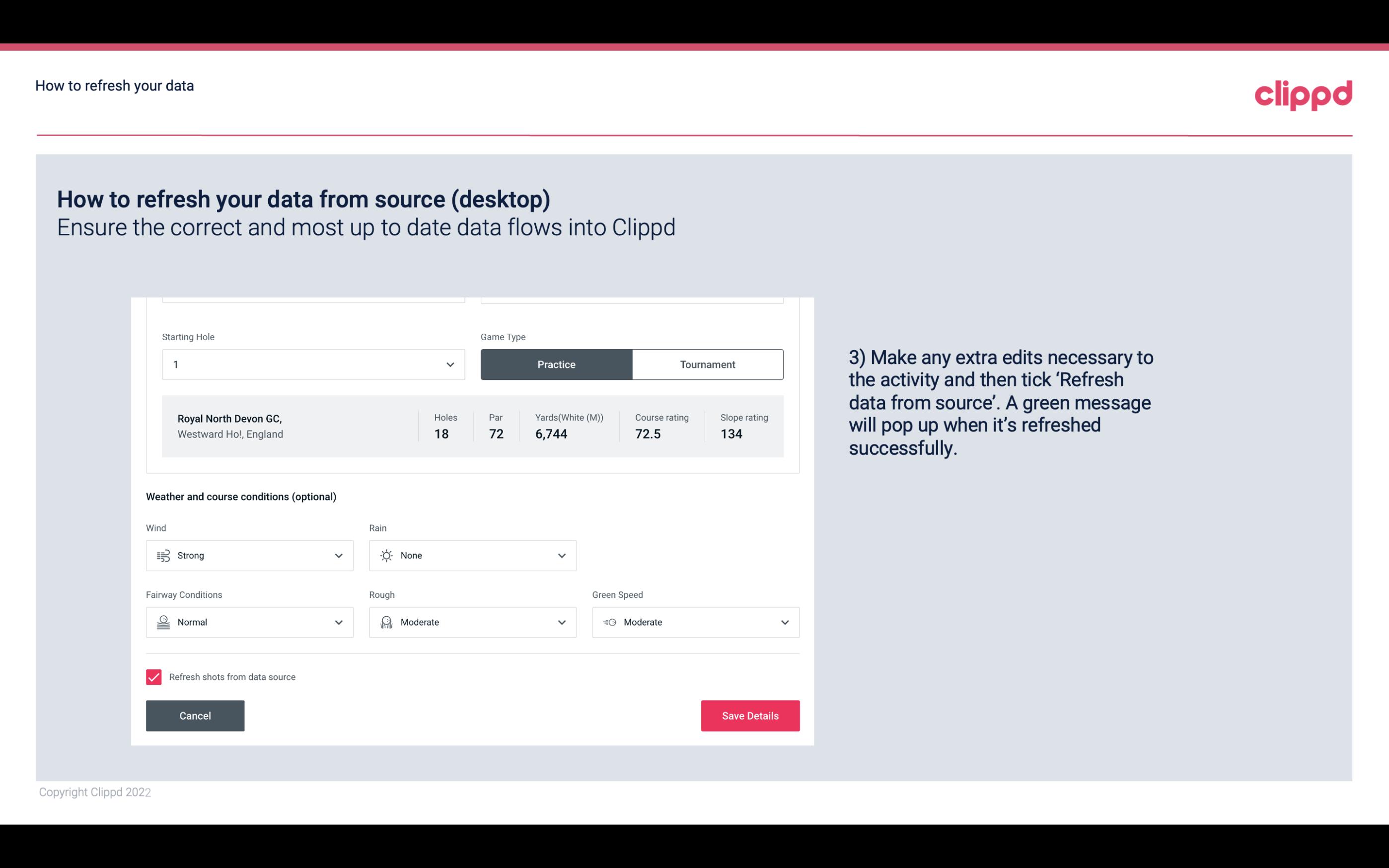
Task: Click Cancel button
Action: (x=194, y=716)
